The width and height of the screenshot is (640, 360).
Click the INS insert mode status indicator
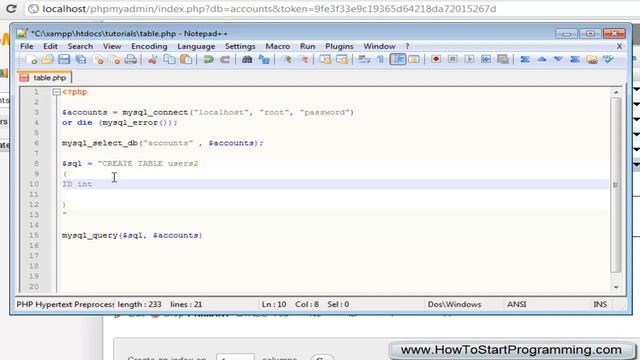click(600, 304)
